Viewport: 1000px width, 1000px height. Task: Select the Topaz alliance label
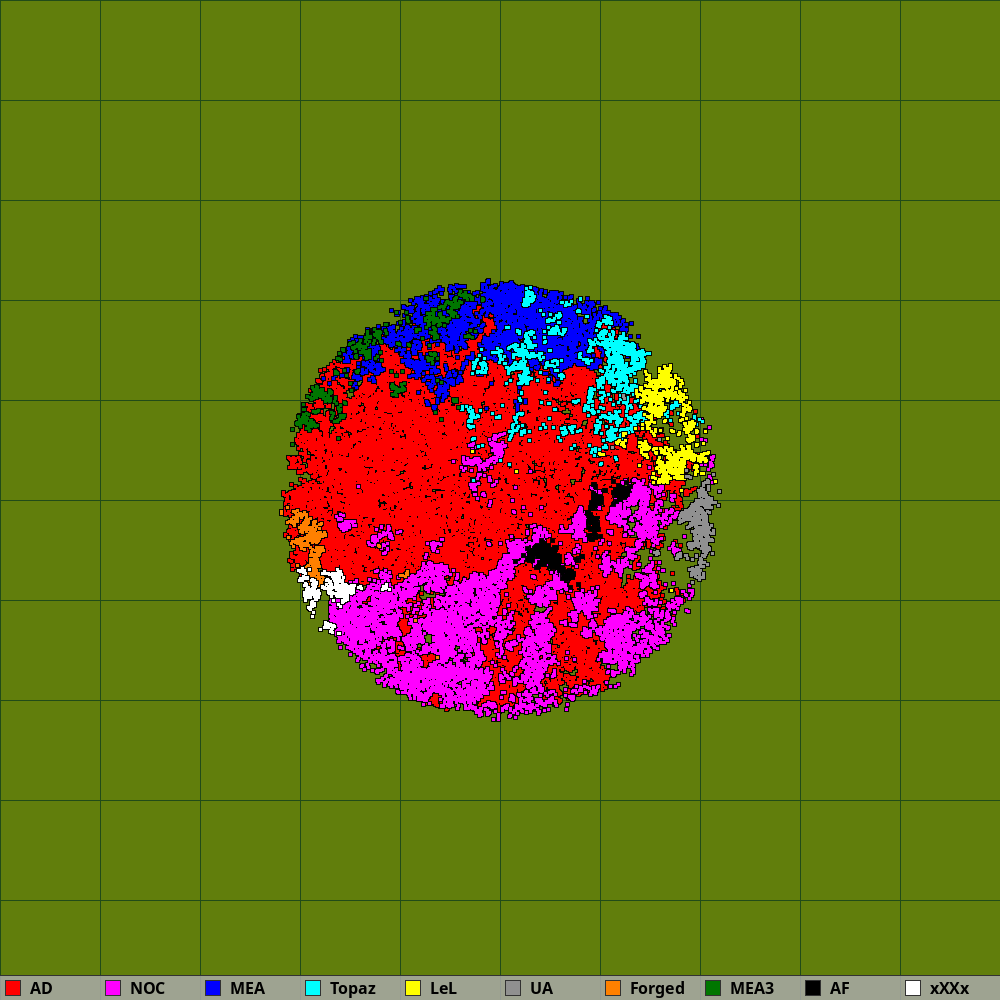(353, 989)
